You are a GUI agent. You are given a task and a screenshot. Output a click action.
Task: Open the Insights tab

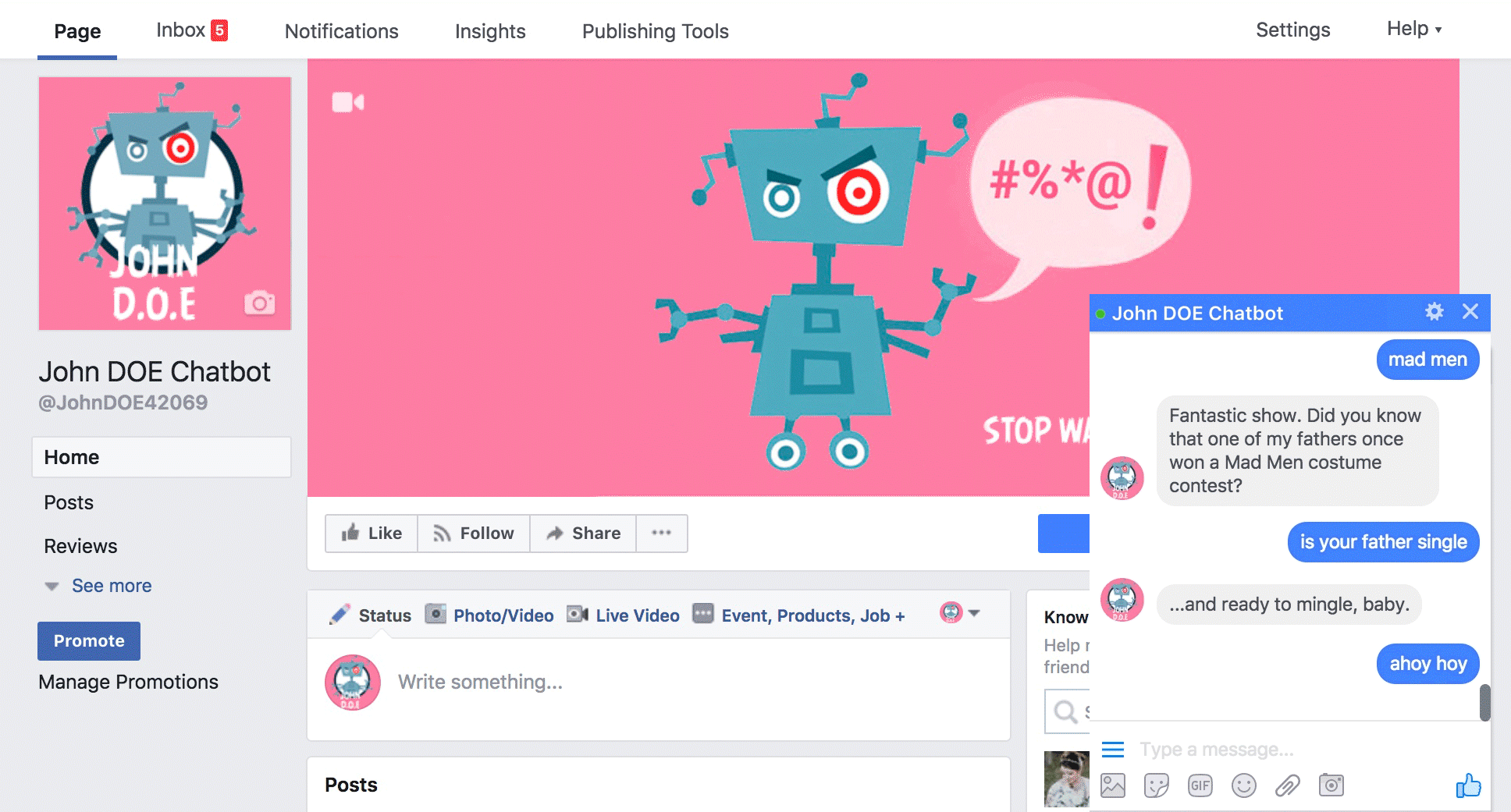490,31
